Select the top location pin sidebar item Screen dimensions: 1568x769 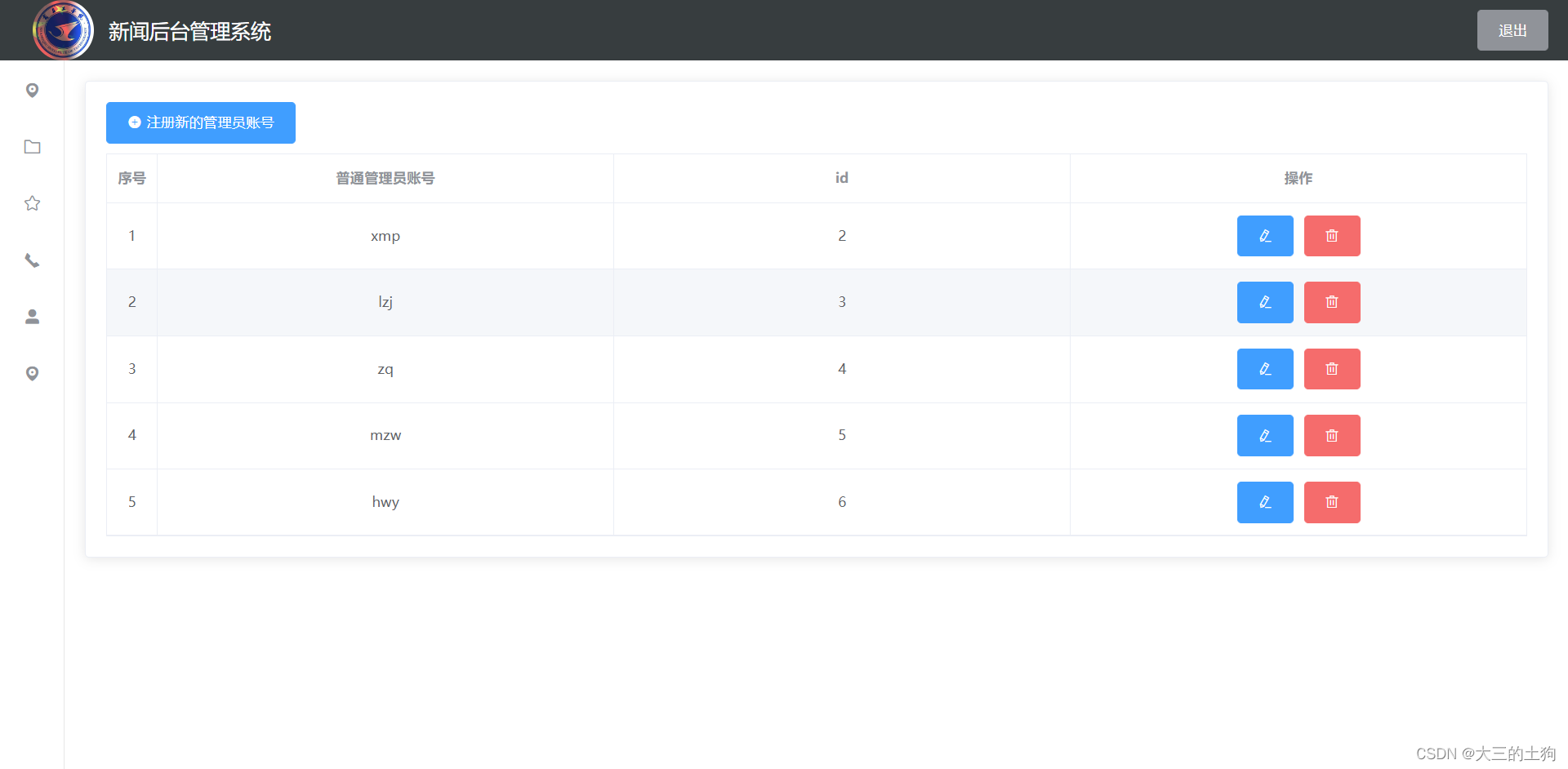[32, 90]
